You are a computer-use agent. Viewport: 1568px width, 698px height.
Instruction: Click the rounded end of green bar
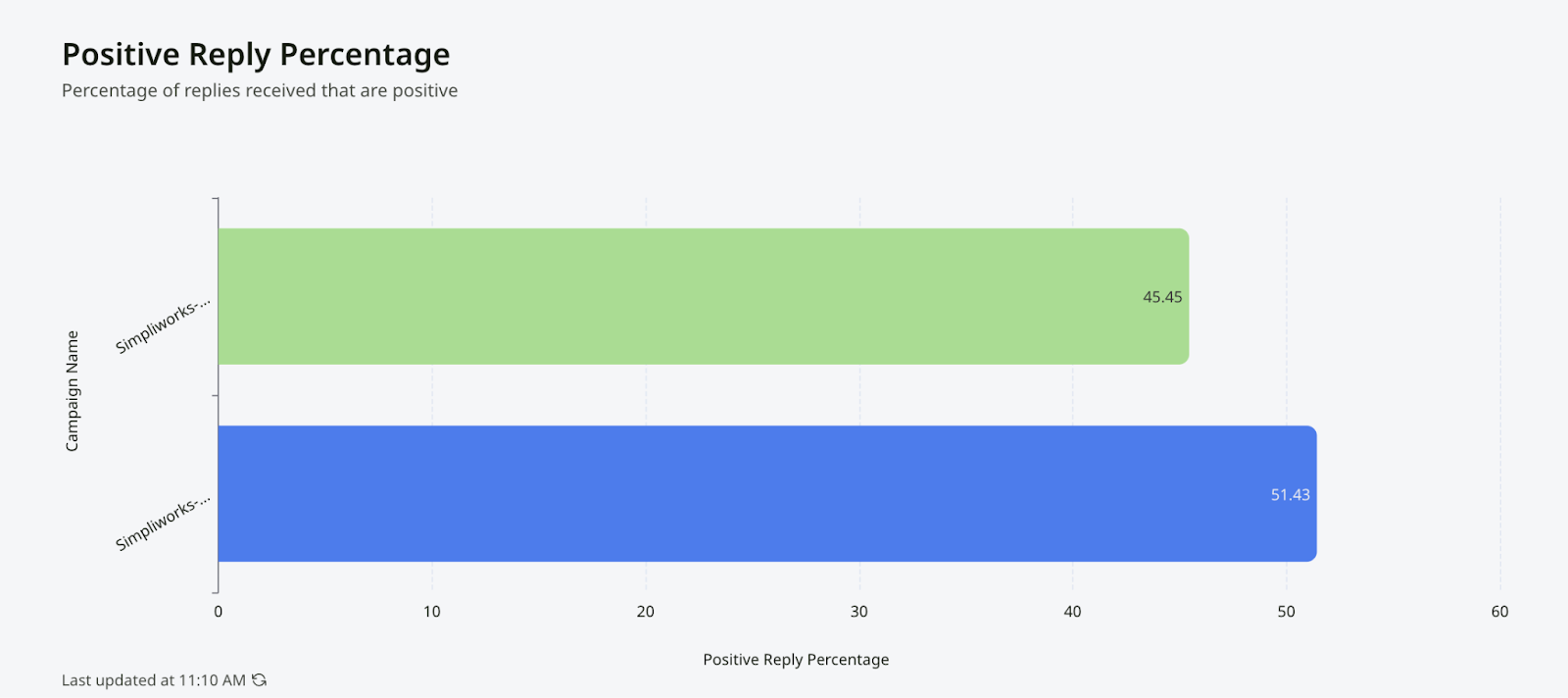coord(1183,296)
